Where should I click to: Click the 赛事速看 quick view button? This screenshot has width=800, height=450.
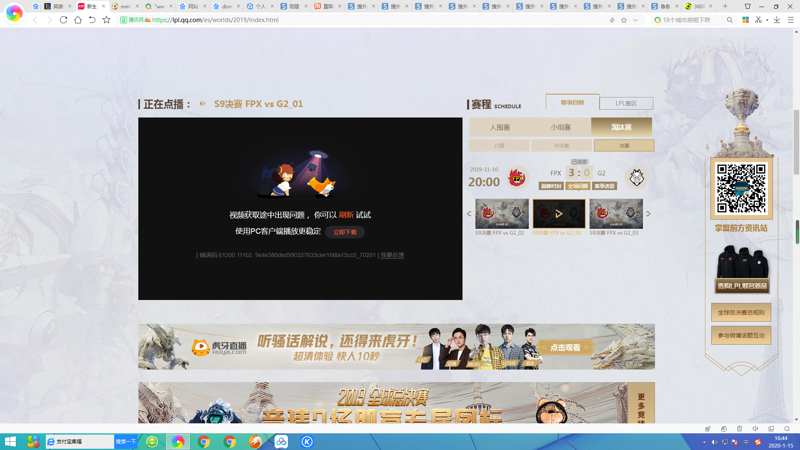tap(605, 186)
